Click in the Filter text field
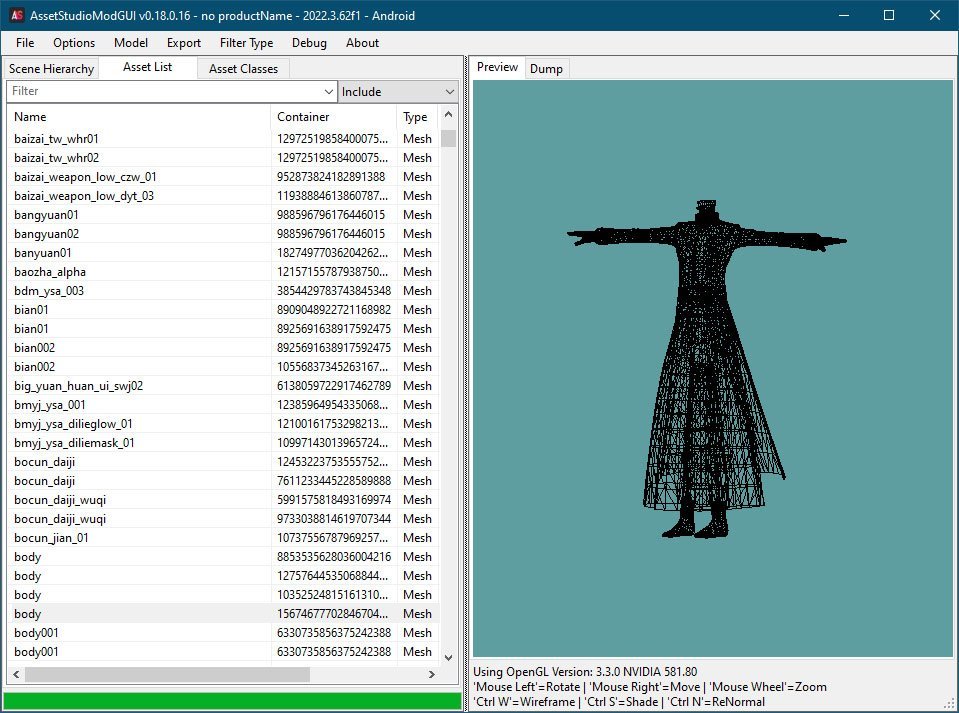This screenshot has height=713, width=959. 165,92
